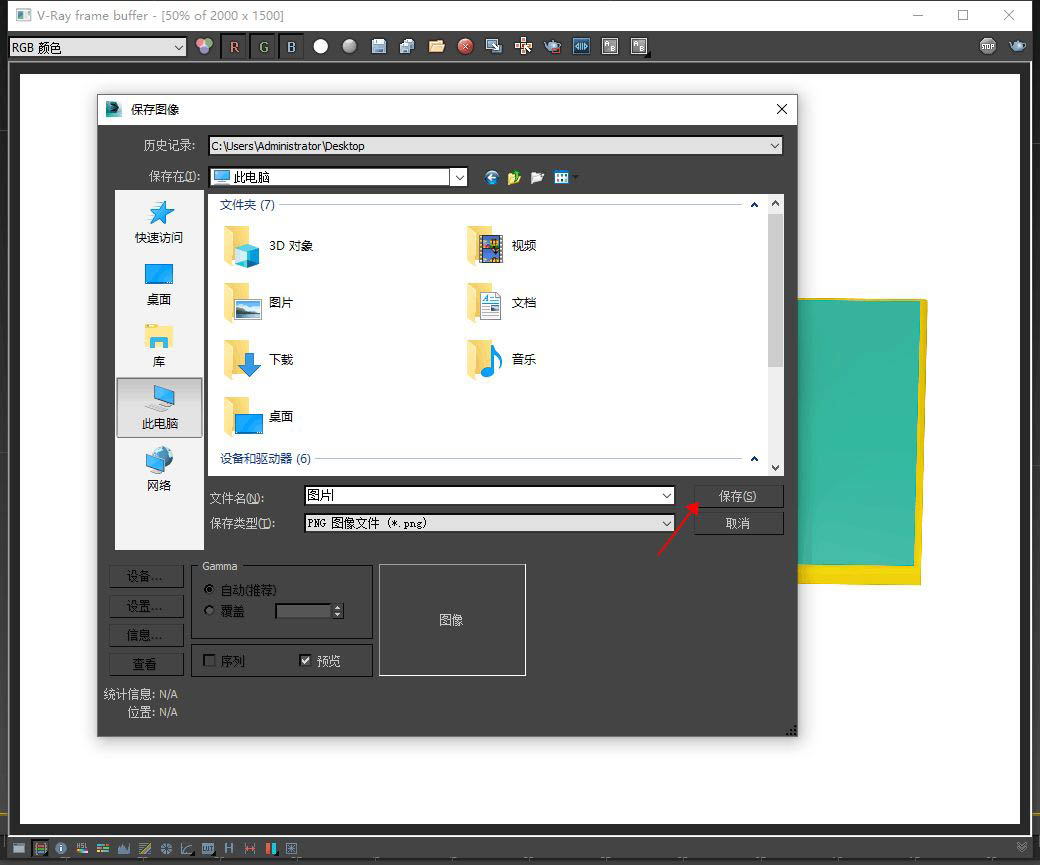The width and height of the screenshot is (1040, 865).
Task: Click the save image floppy disk icon
Action: coord(379,46)
